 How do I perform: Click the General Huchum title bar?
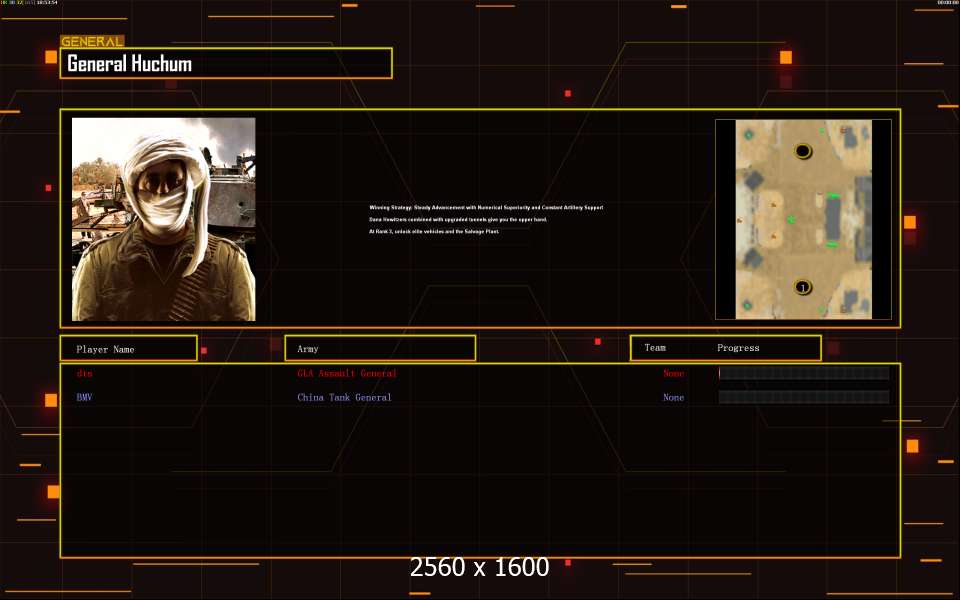[x=226, y=63]
